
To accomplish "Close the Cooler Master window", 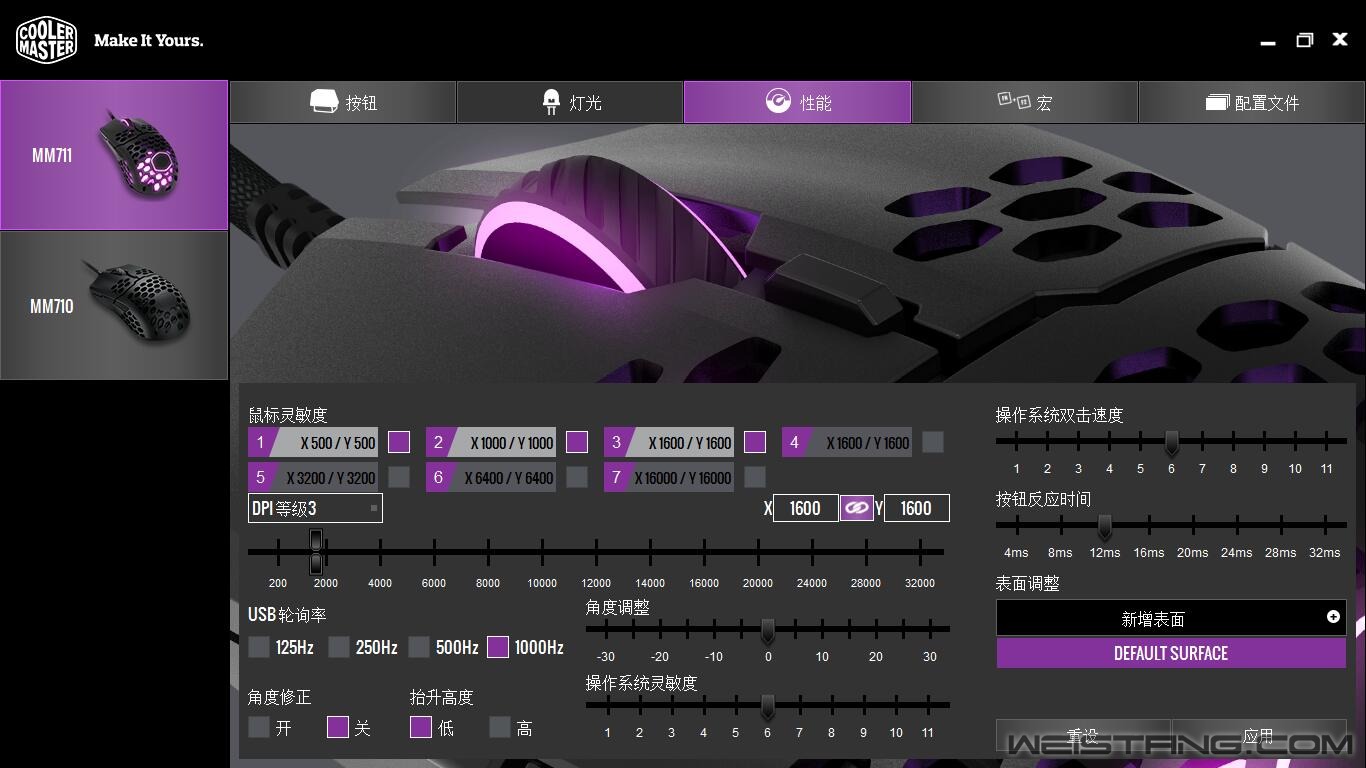I will (x=1340, y=39).
